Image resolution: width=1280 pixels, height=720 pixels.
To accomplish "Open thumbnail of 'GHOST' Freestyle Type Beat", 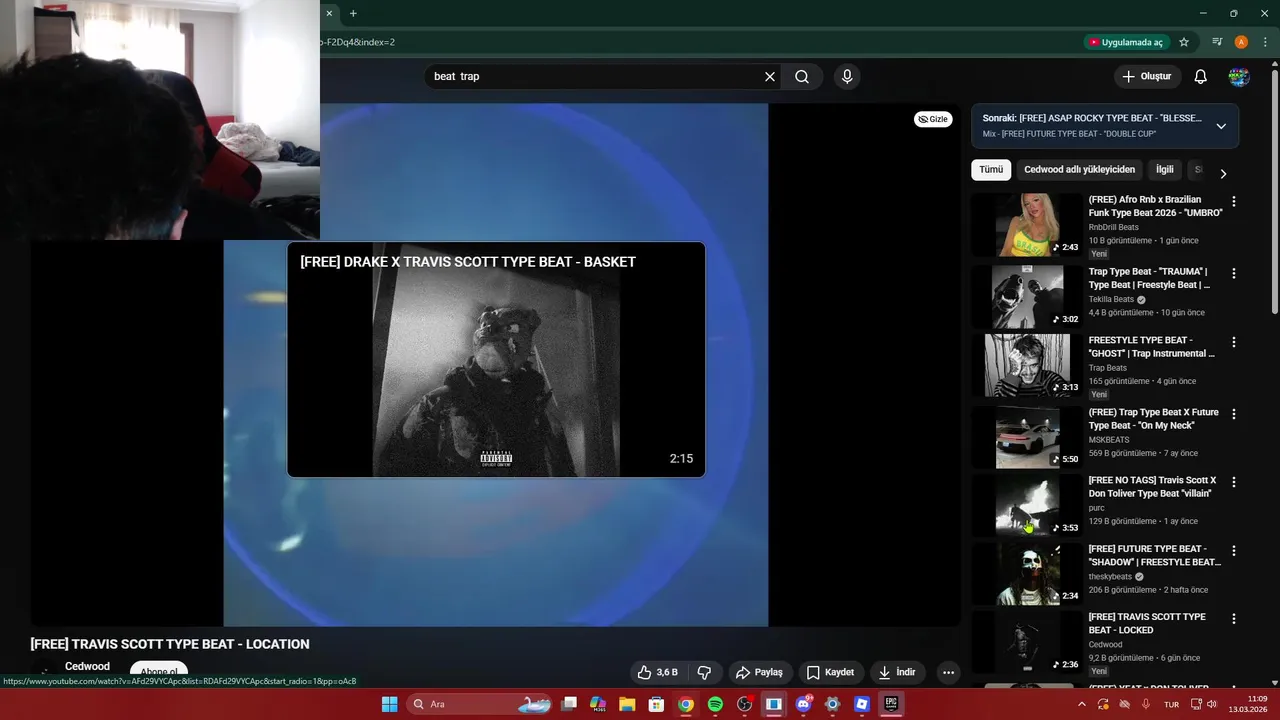I will pos(1027,366).
